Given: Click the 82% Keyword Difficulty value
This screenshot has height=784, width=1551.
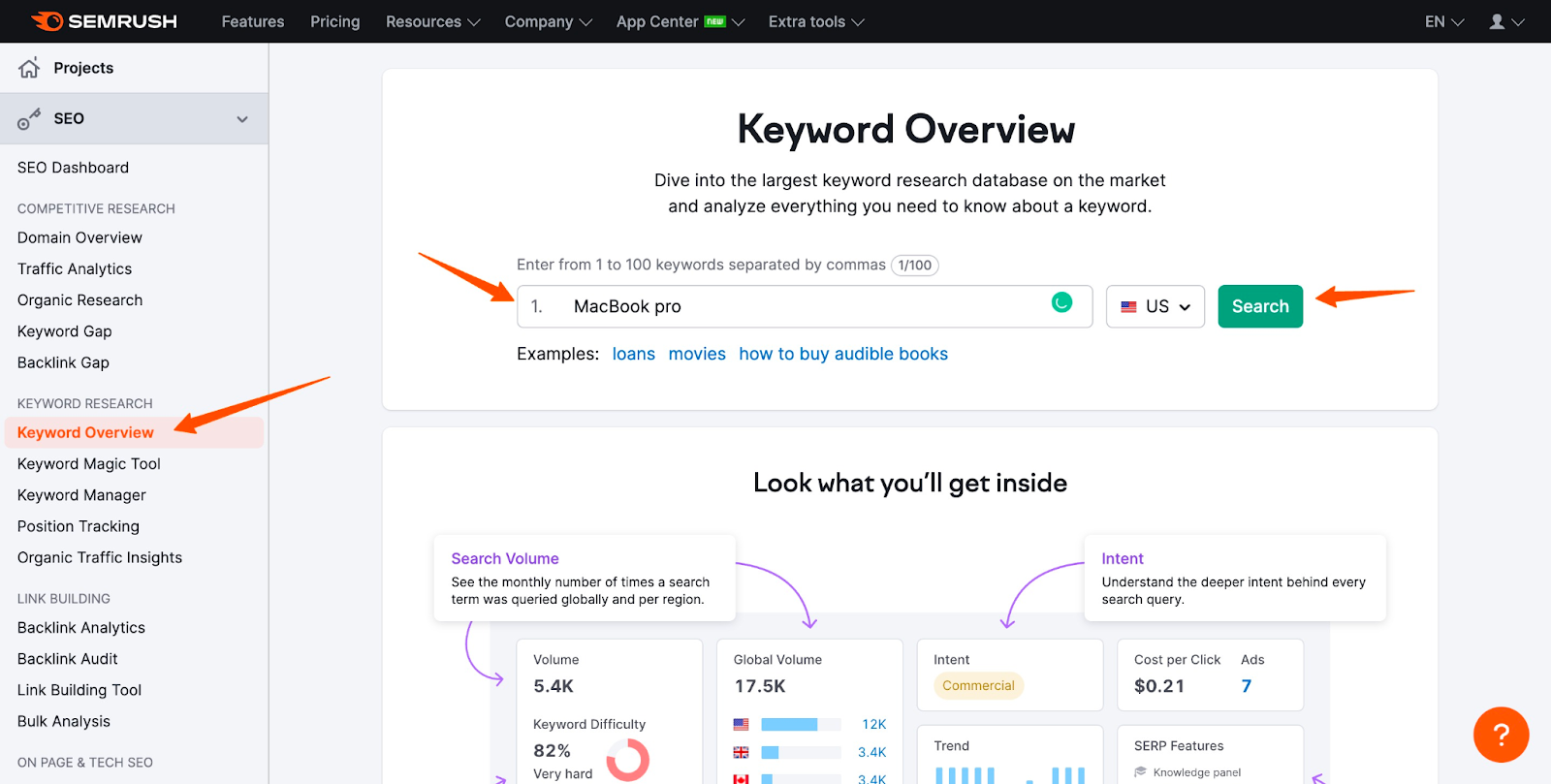Looking at the screenshot, I should [552, 751].
